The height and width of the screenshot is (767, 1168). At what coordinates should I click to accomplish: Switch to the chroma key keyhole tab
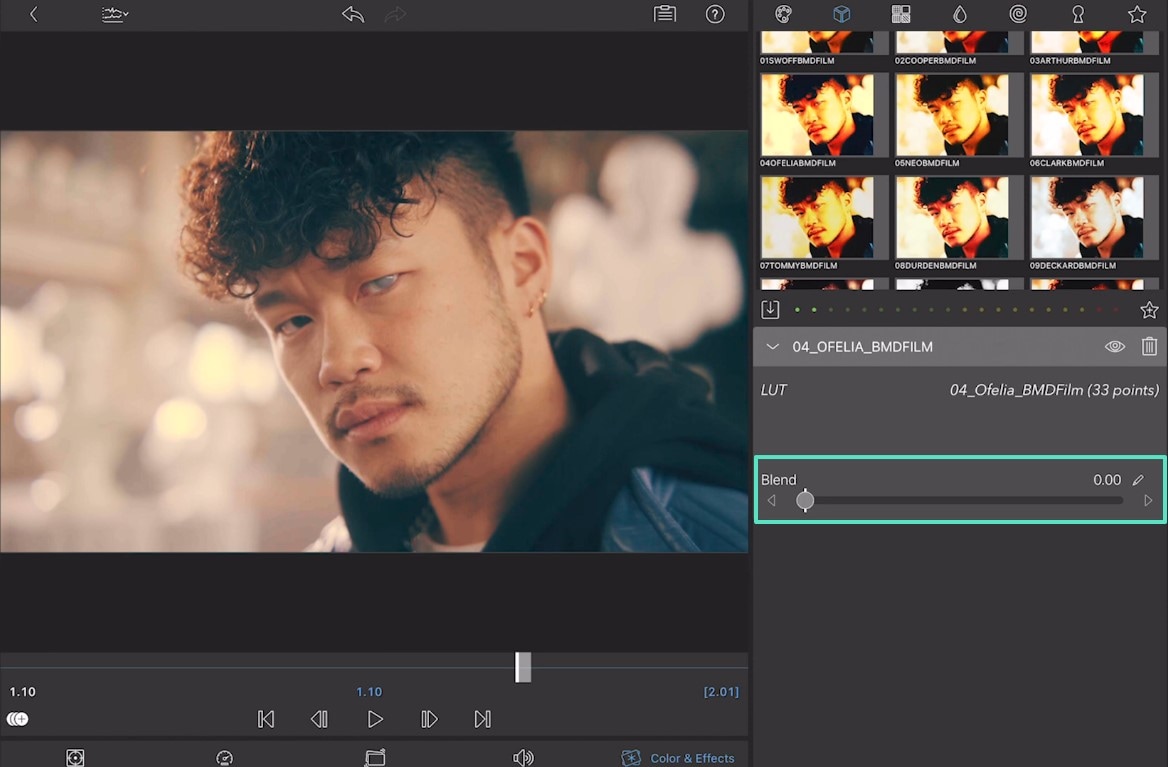(1078, 13)
